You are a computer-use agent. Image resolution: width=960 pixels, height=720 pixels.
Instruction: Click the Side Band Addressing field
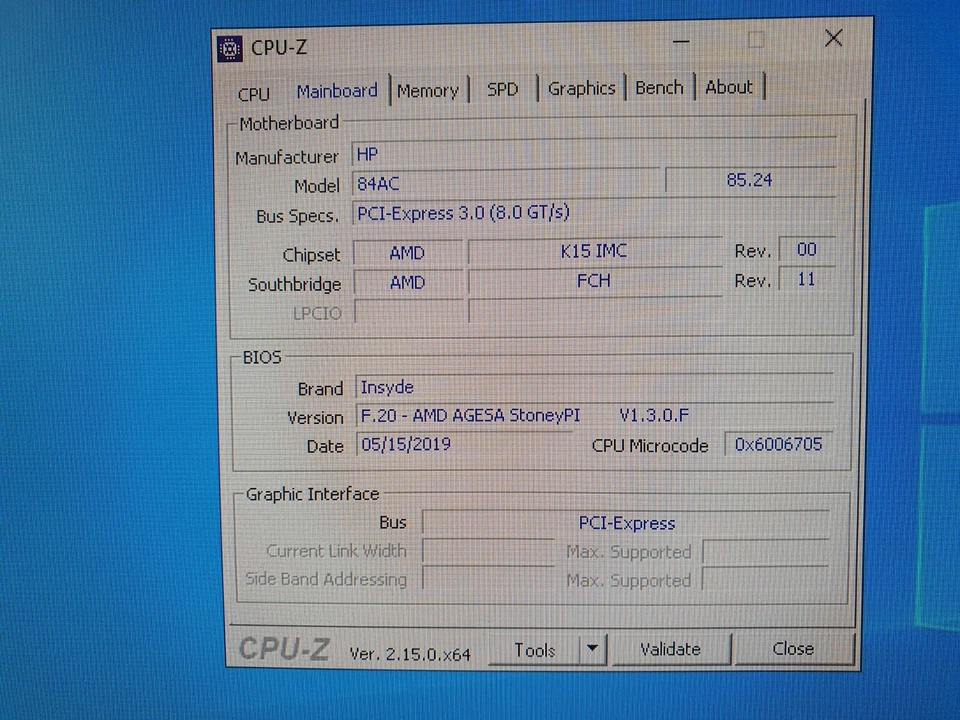tap(489, 579)
